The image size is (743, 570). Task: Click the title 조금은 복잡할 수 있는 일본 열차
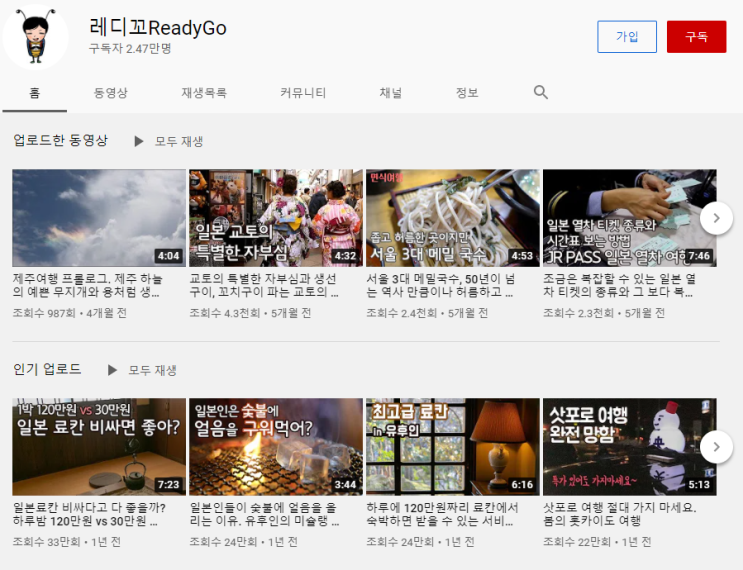[x=619, y=285]
